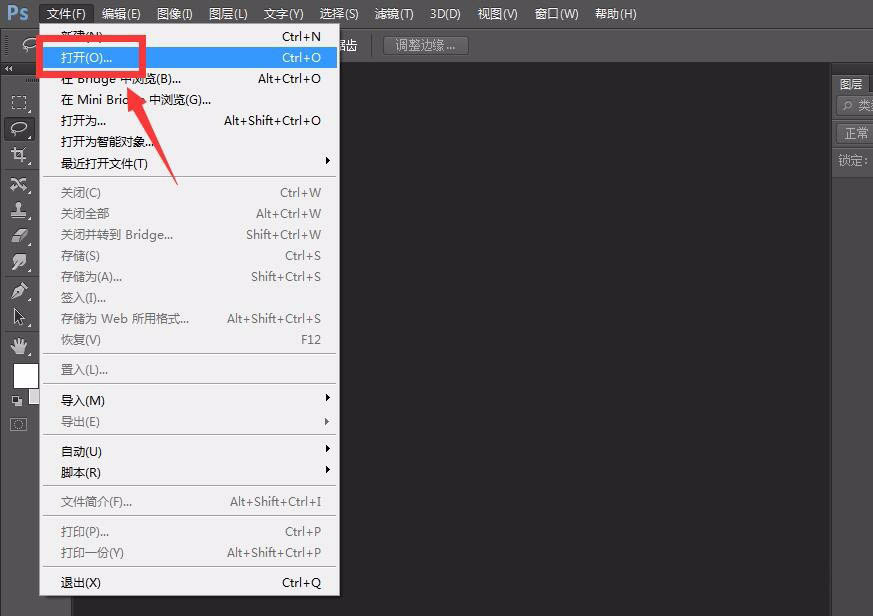Select the Path Selection arrow tool
Viewport: 873px width, 616px height.
click(x=19, y=317)
